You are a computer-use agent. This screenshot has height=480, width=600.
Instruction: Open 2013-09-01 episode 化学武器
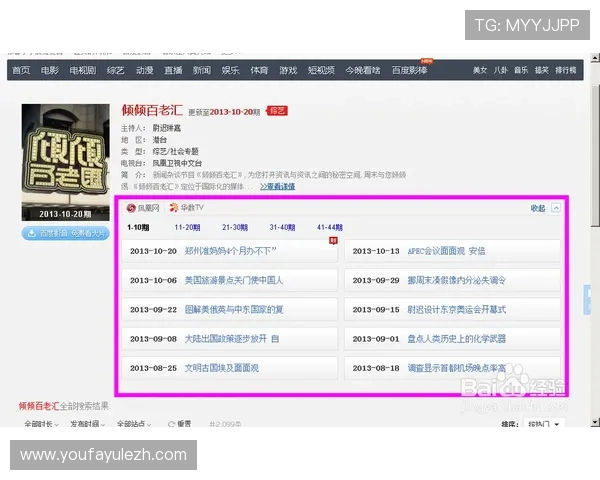(452, 339)
